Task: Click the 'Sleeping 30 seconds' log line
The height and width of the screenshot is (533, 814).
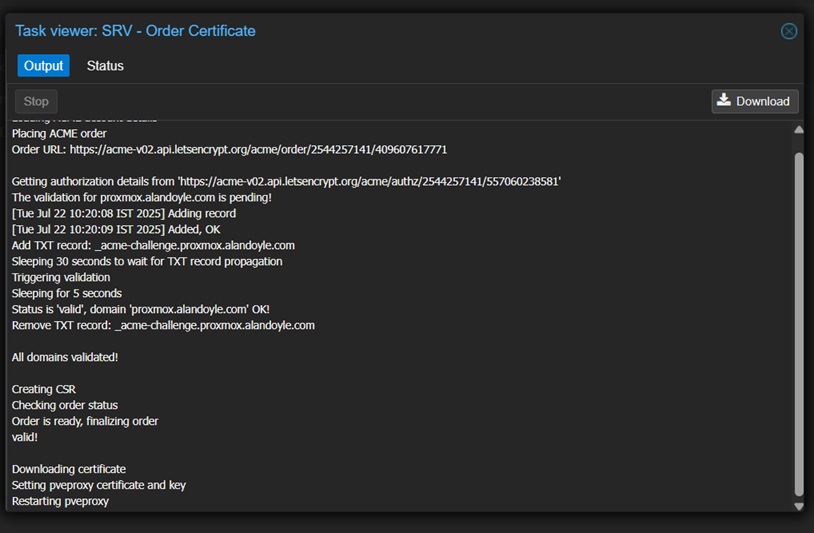Action: tap(147, 262)
